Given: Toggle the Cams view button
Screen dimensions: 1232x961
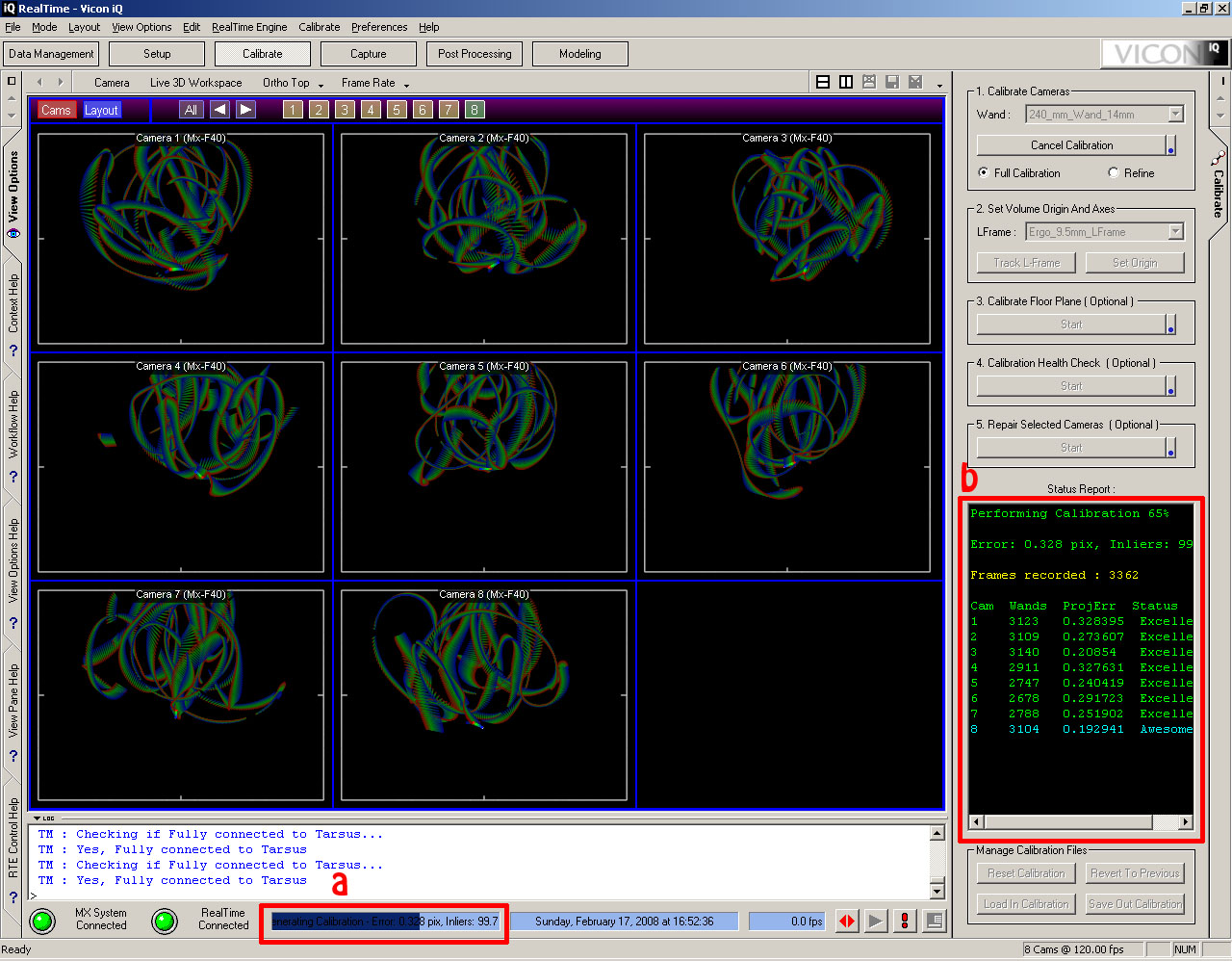Looking at the screenshot, I should coord(56,110).
